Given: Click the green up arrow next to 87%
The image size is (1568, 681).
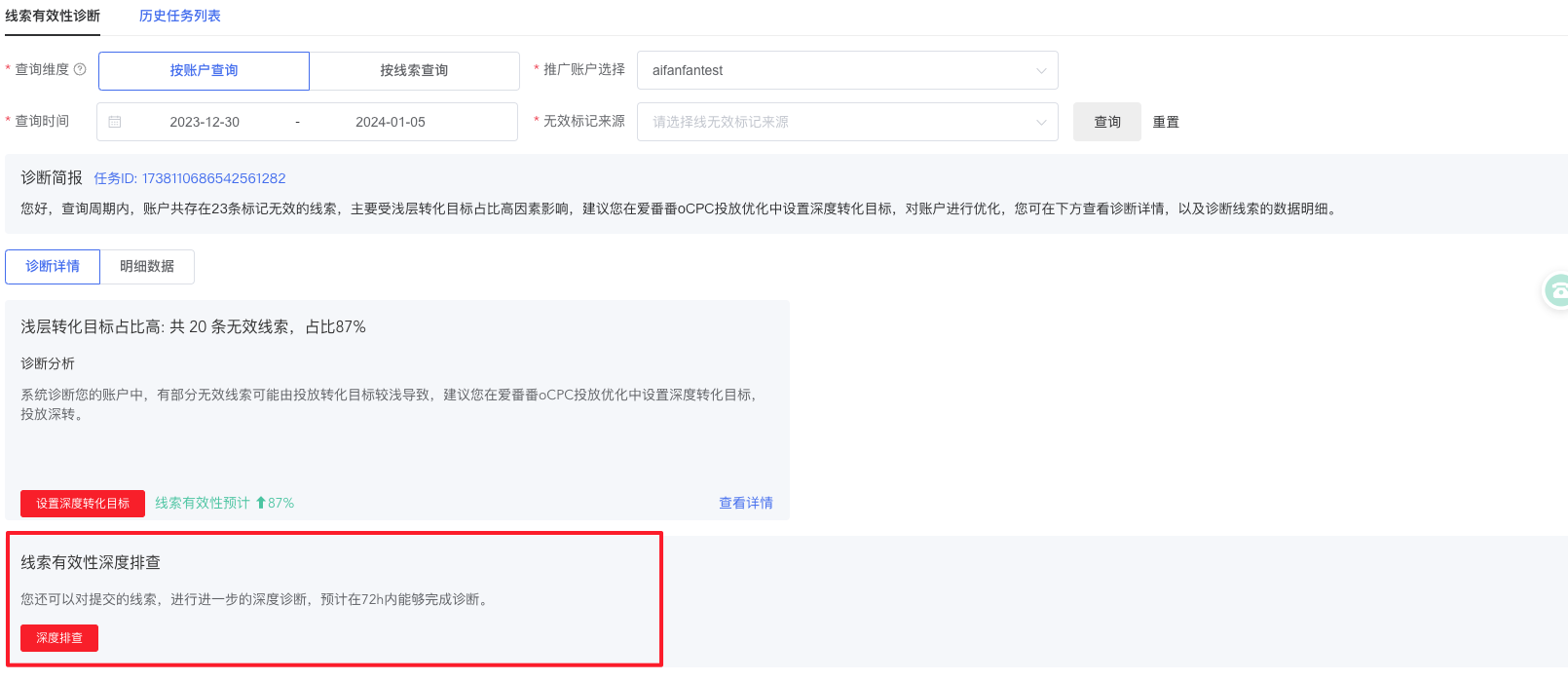Looking at the screenshot, I should pyautogui.click(x=260, y=503).
